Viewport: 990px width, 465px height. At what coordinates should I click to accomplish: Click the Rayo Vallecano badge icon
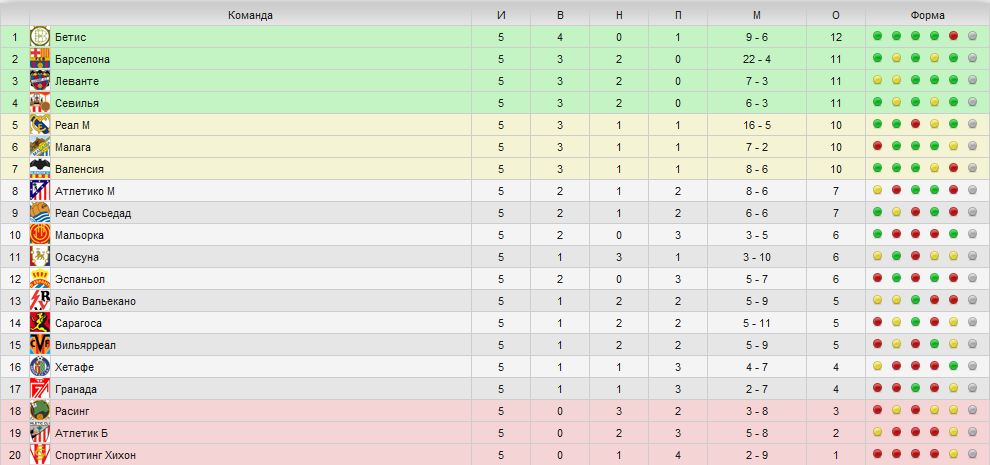(x=40, y=301)
